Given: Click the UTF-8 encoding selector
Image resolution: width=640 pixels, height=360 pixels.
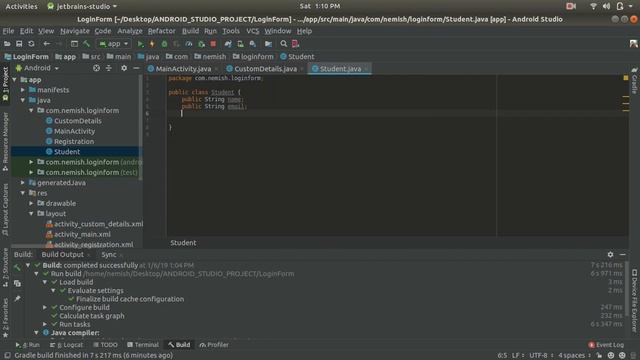Looking at the screenshot, I should [x=540, y=356].
